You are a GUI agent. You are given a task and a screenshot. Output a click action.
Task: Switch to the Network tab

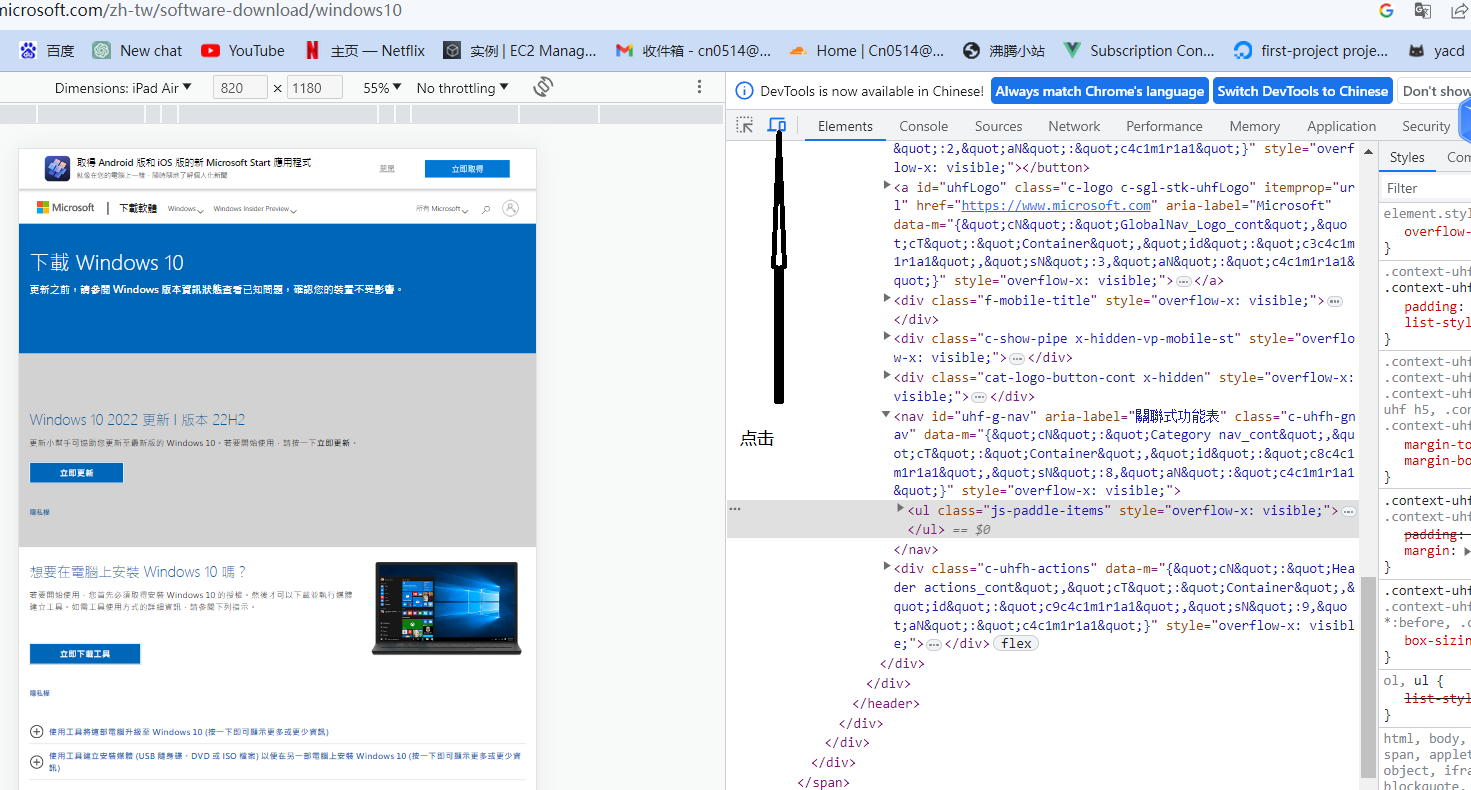click(1074, 126)
